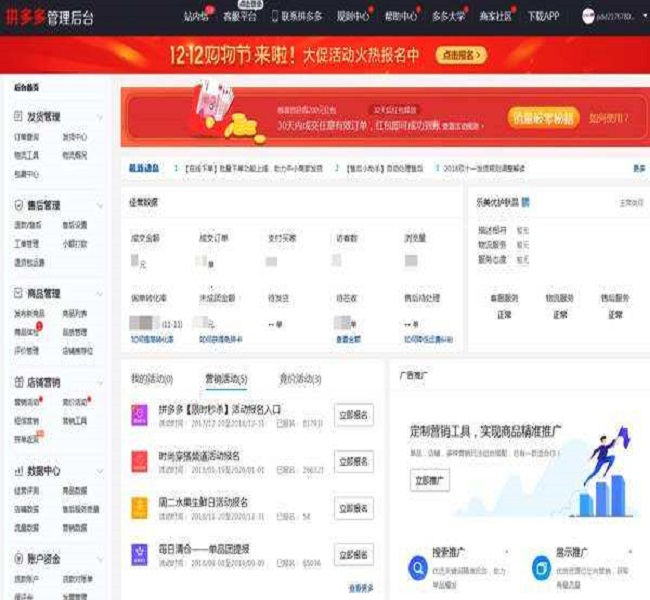The height and width of the screenshot is (600, 650).
Task: Click 点击报名 button on 12·12 banner
Action: [461, 55]
